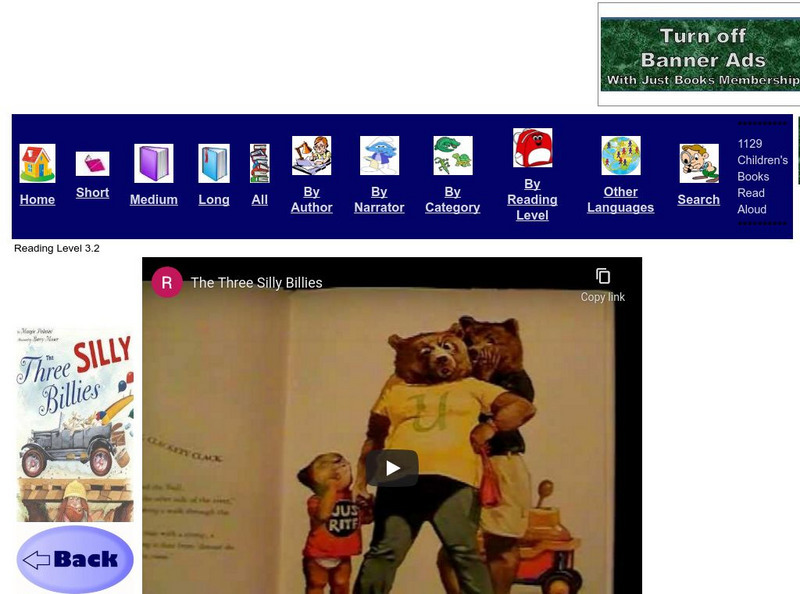Browse the By Narrator link

[x=379, y=200]
